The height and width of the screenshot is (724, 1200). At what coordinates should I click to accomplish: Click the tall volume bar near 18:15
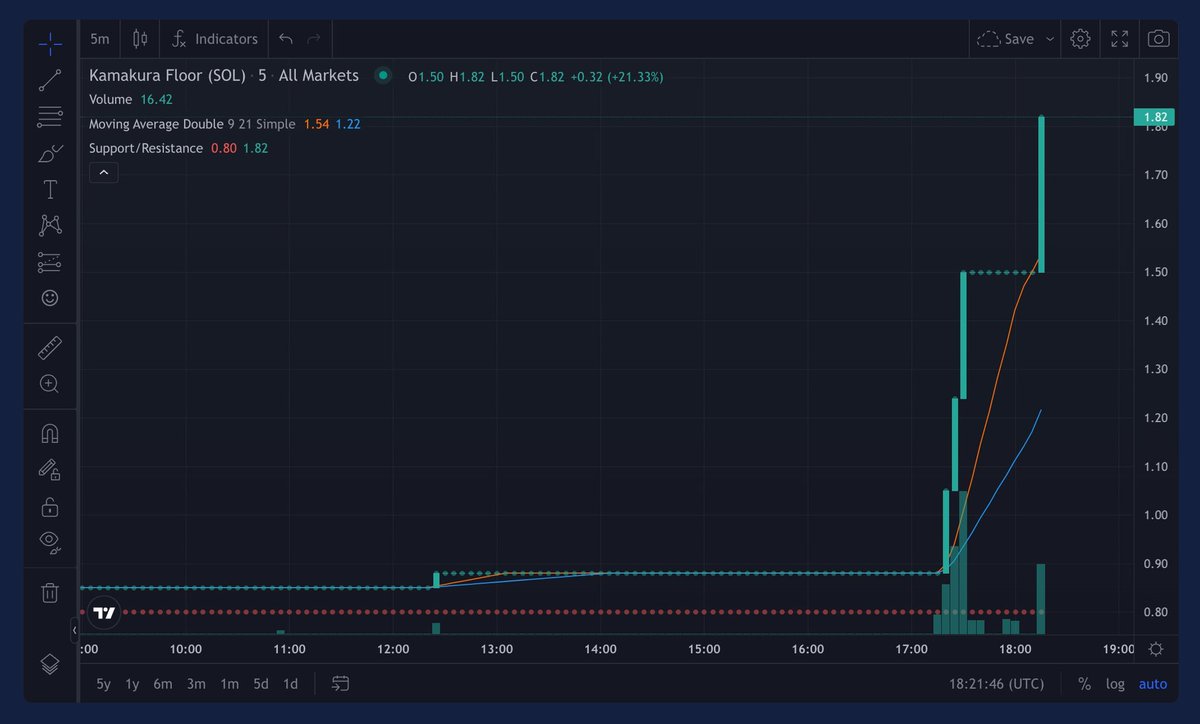pos(1041,599)
